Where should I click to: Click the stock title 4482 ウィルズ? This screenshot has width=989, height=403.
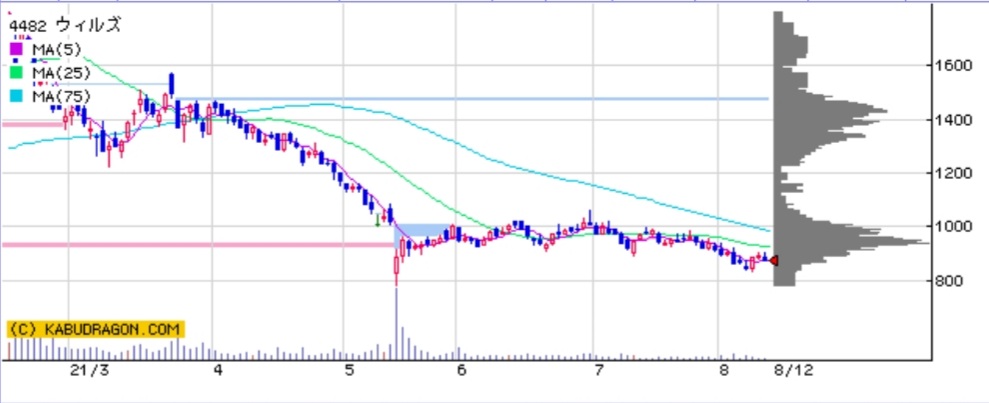pyautogui.click(x=64, y=25)
